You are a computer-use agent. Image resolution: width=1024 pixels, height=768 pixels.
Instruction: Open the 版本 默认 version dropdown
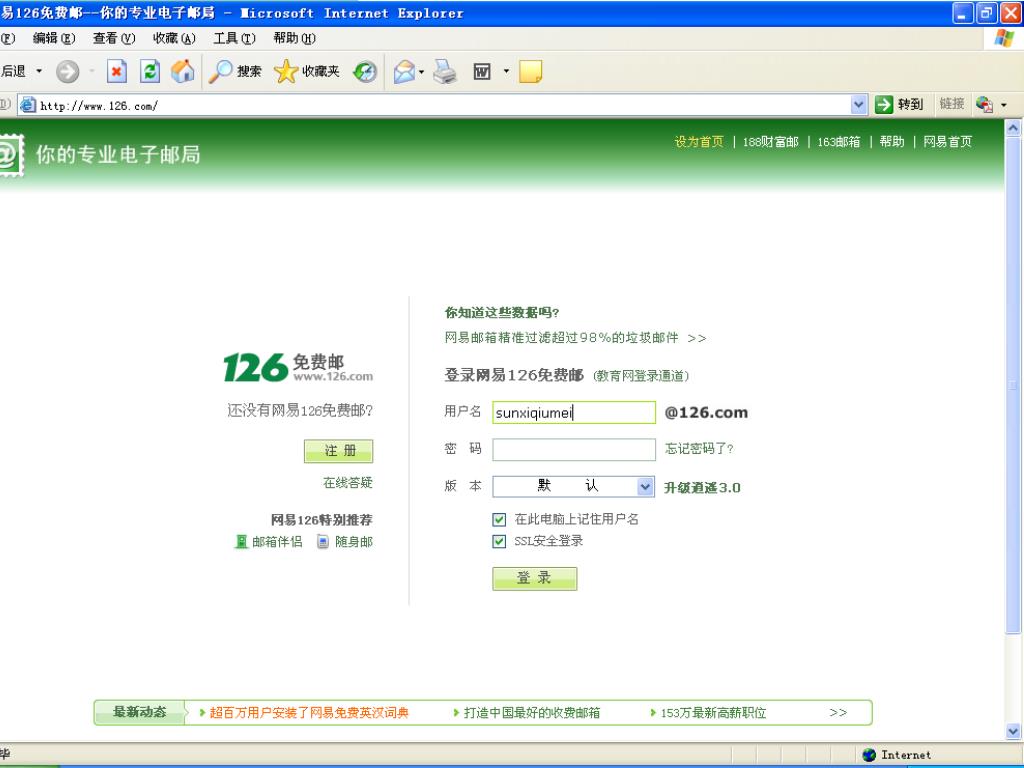(x=645, y=487)
